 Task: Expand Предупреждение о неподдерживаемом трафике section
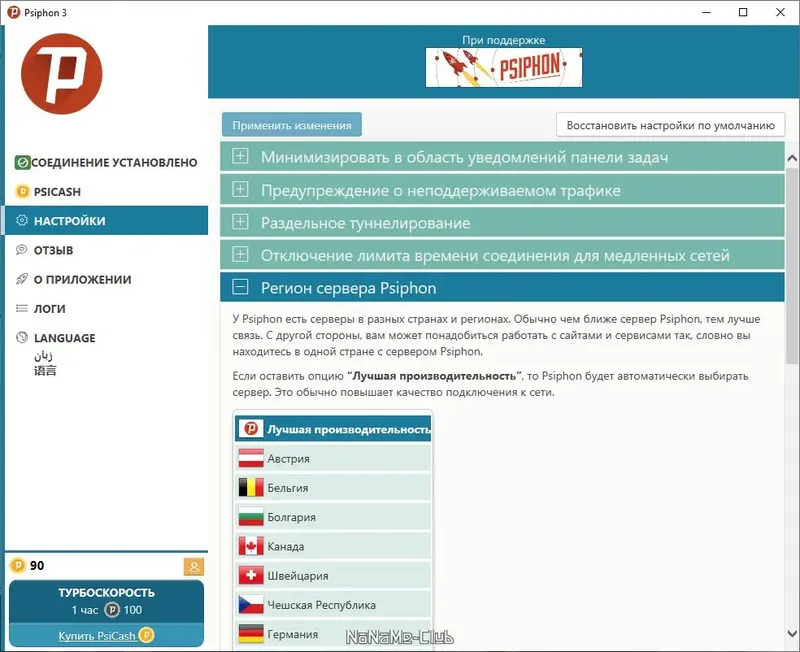coord(502,190)
